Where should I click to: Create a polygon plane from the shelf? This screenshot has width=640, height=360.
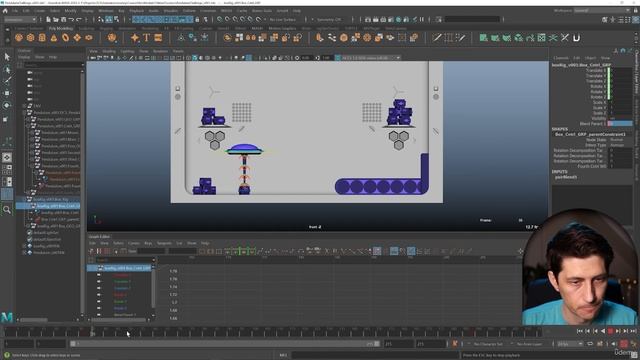(77, 38)
